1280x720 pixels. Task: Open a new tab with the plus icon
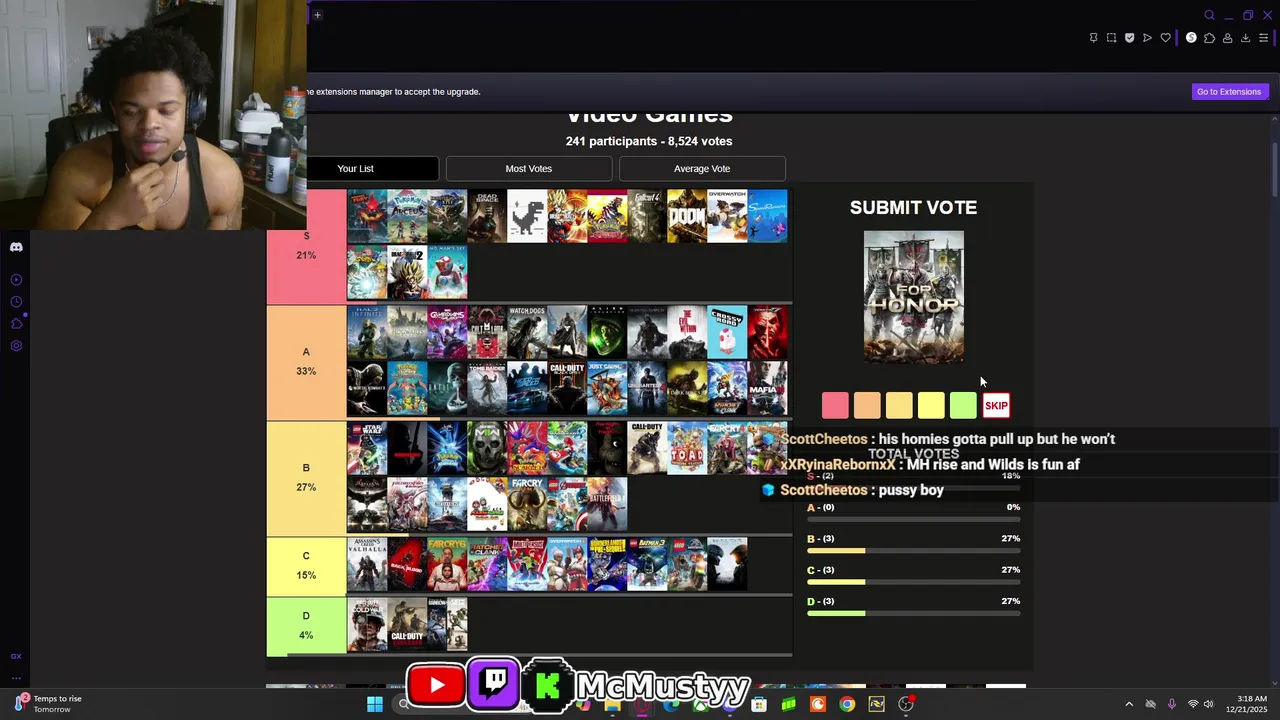pos(317,15)
